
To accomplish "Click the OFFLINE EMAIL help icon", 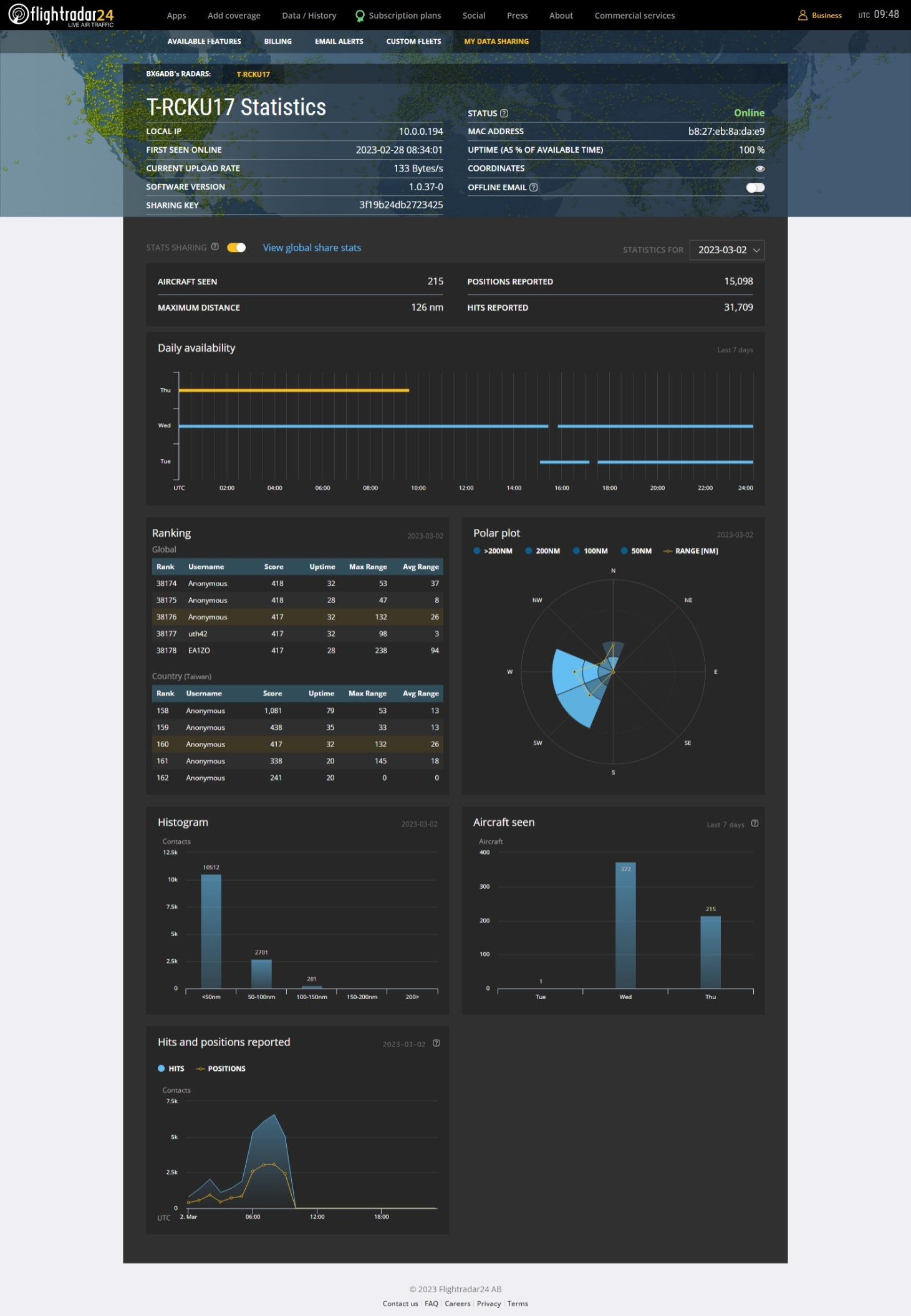I will (534, 187).
